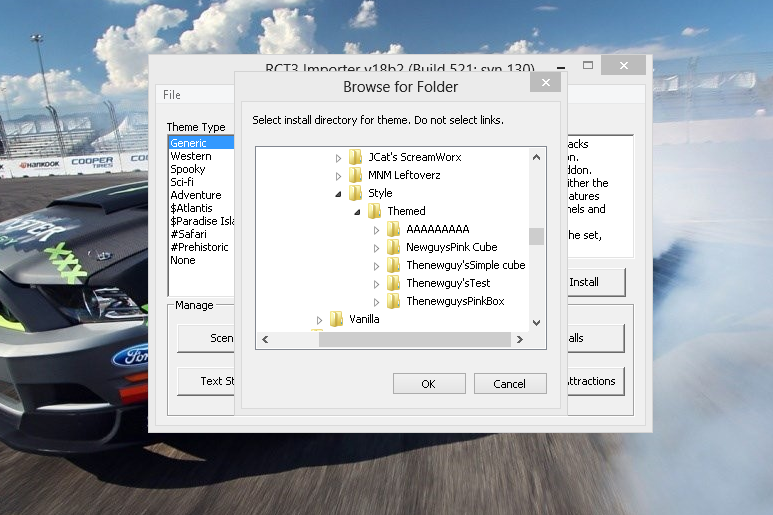The width and height of the screenshot is (773, 515).
Task: Click the folder tree's vertical scrollbar down arrow
Action: tap(536, 322)
